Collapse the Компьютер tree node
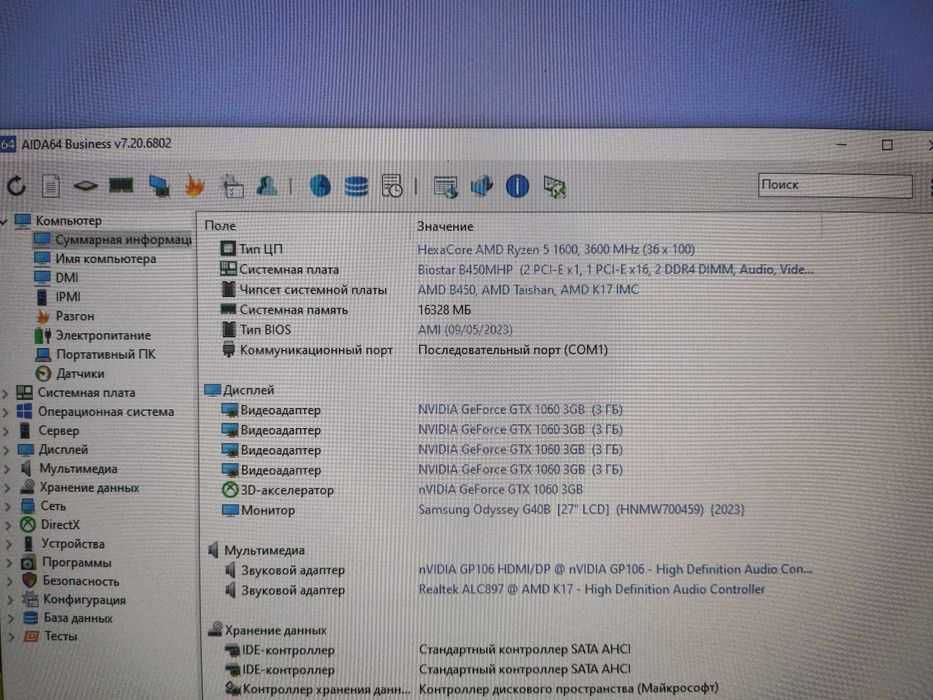The image size is (933, 700). [5, 221]
